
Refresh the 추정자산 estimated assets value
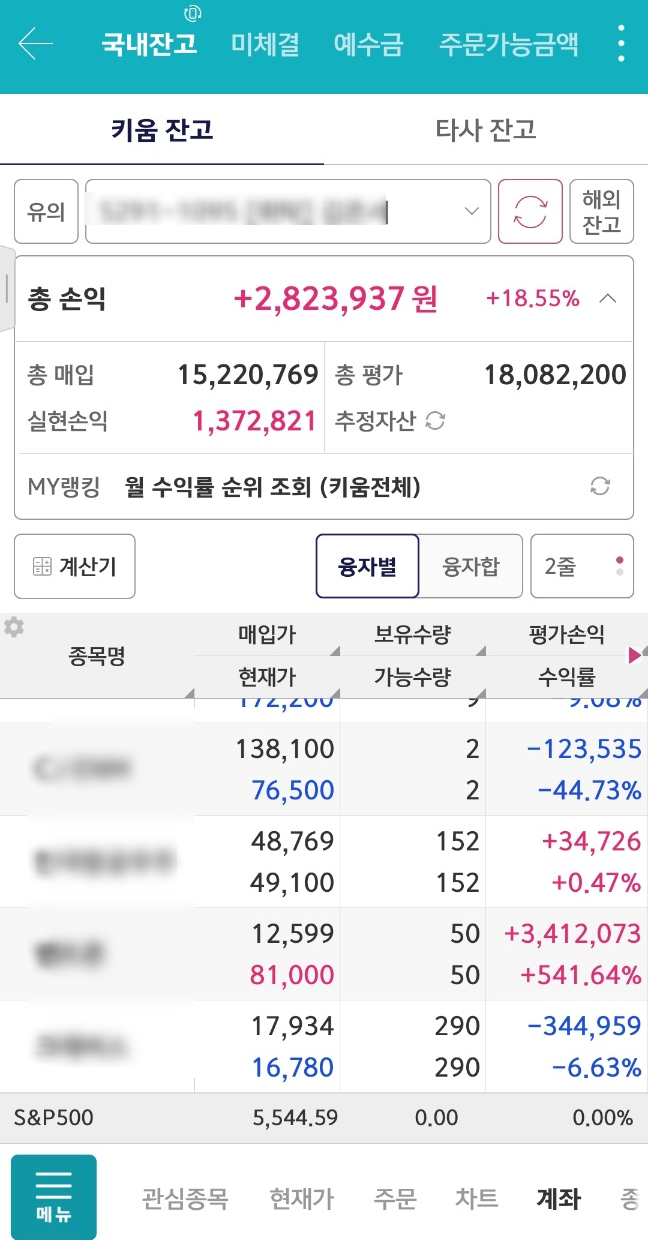click(435, 421)
